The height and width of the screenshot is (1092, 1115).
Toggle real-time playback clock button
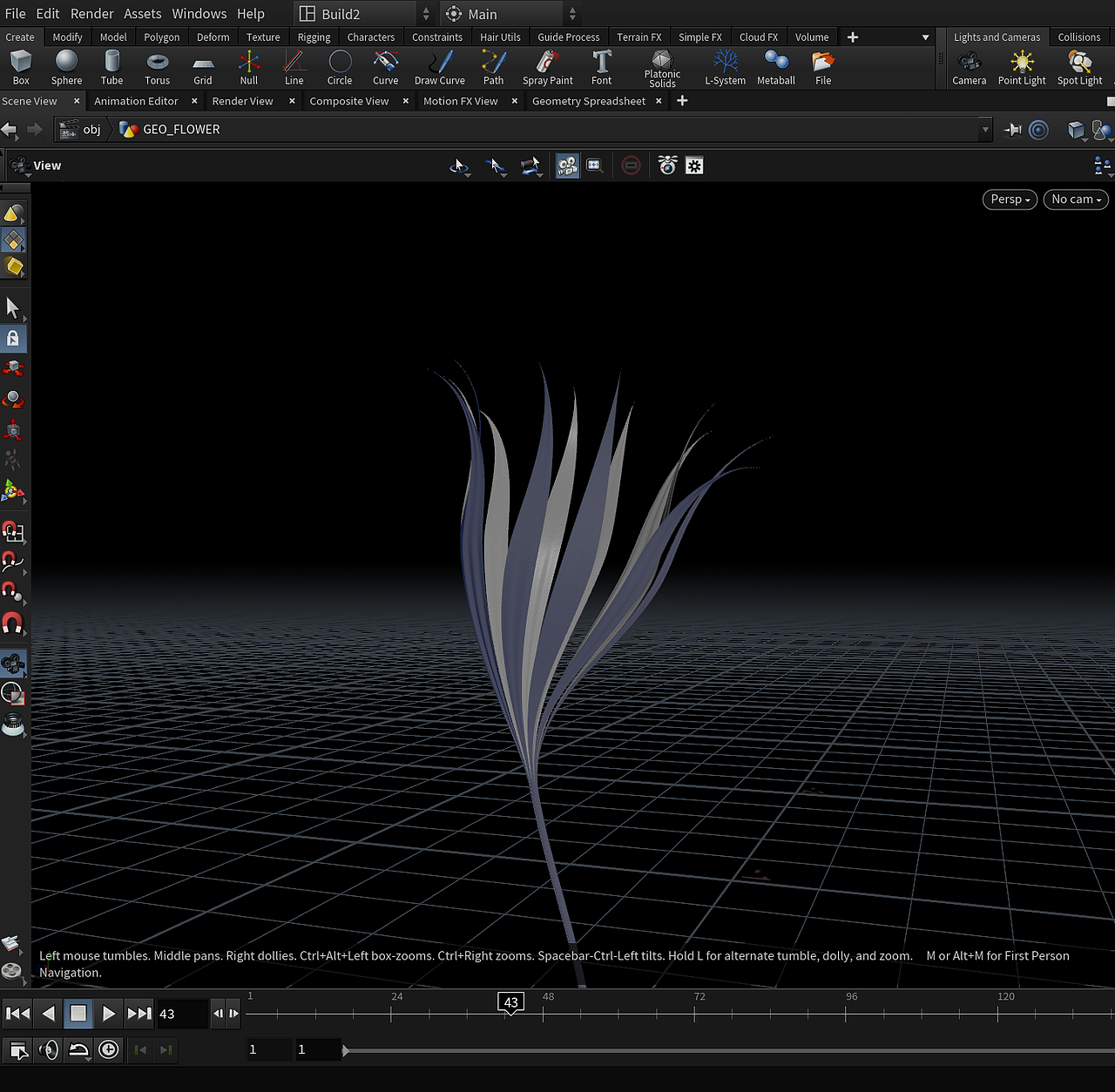pos(109,1049)
